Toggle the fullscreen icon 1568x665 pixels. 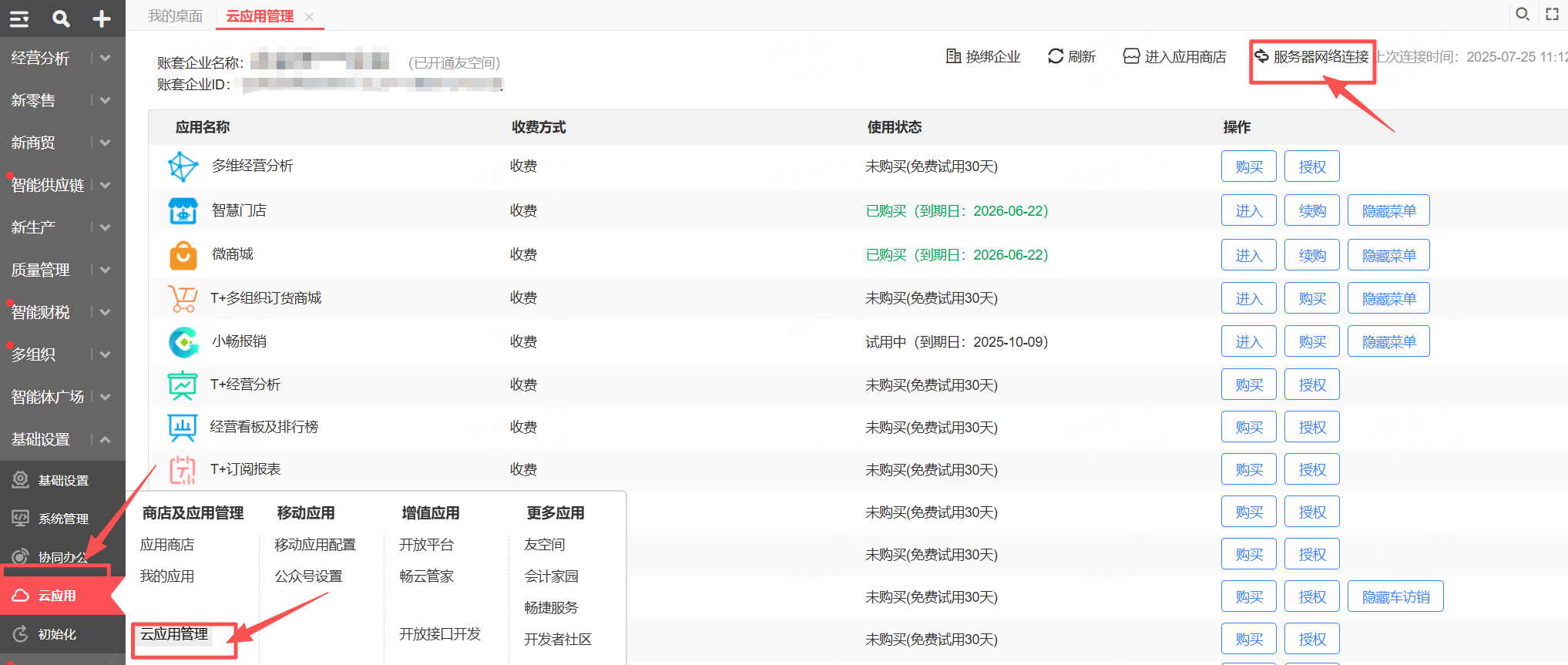click(1553, 14)
